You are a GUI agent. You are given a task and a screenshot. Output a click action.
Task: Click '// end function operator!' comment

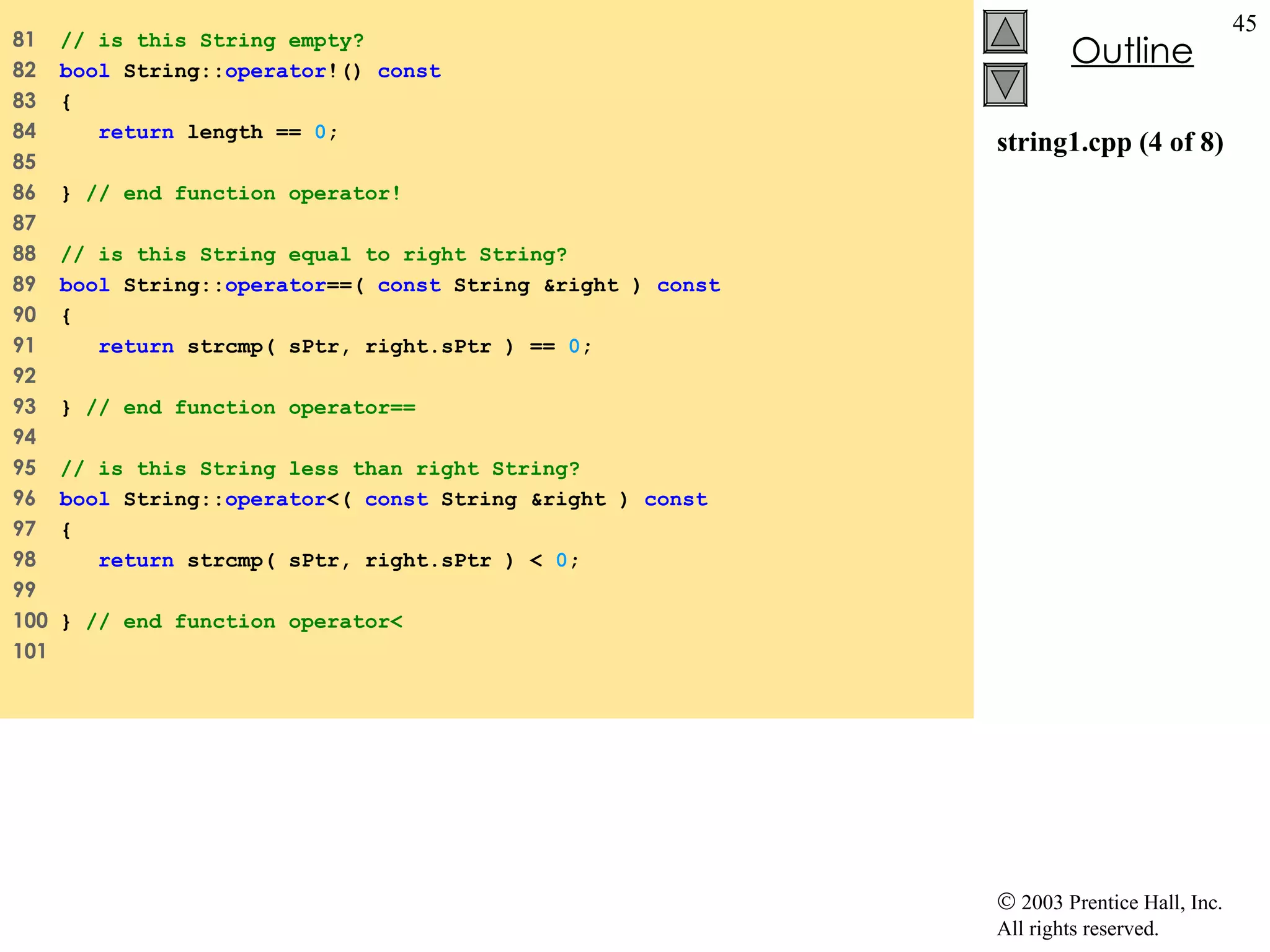click(x=244, y=194)
